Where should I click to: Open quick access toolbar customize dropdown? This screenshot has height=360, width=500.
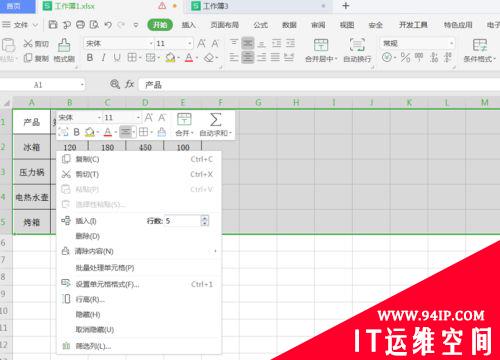(x=136, y=25)
